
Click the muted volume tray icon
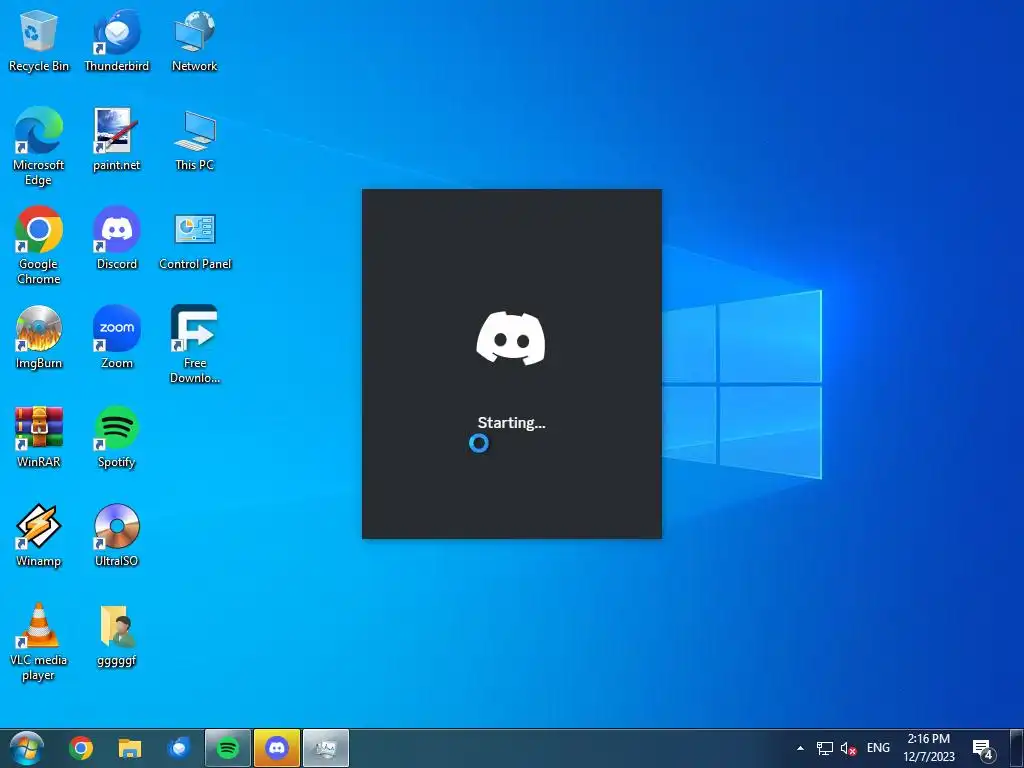[848, 748]
